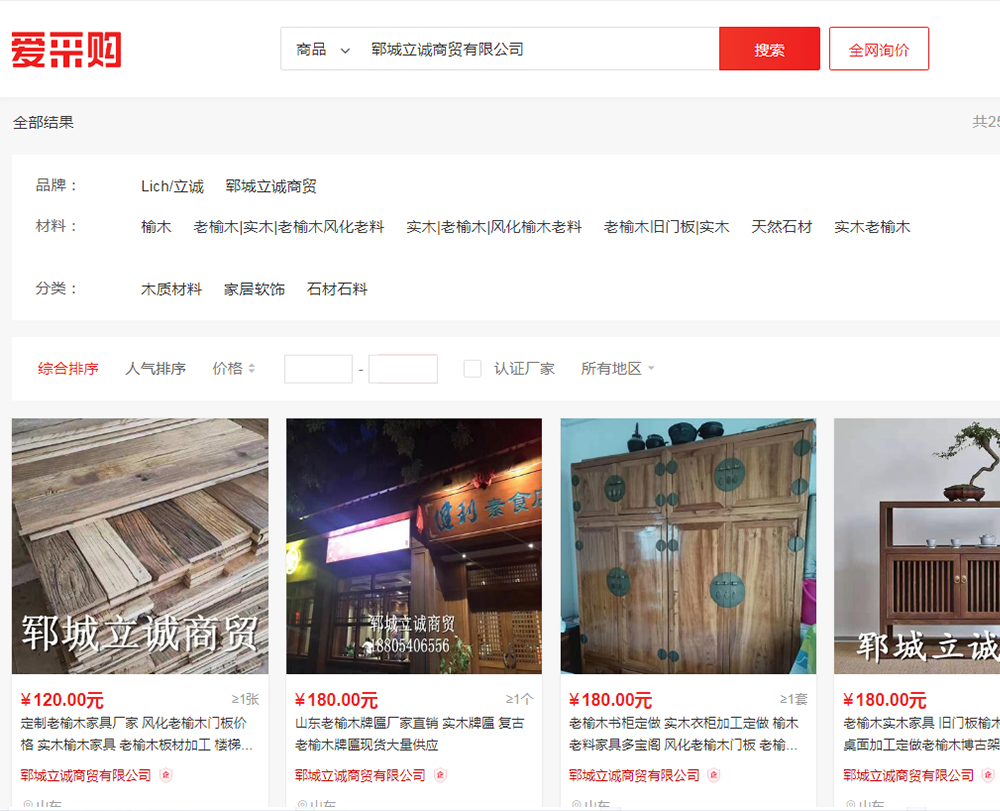The height and width of the screenshot is (811, 1000).
Task: Open the 商品 search type dropdown
Action: tap(323, 50)
